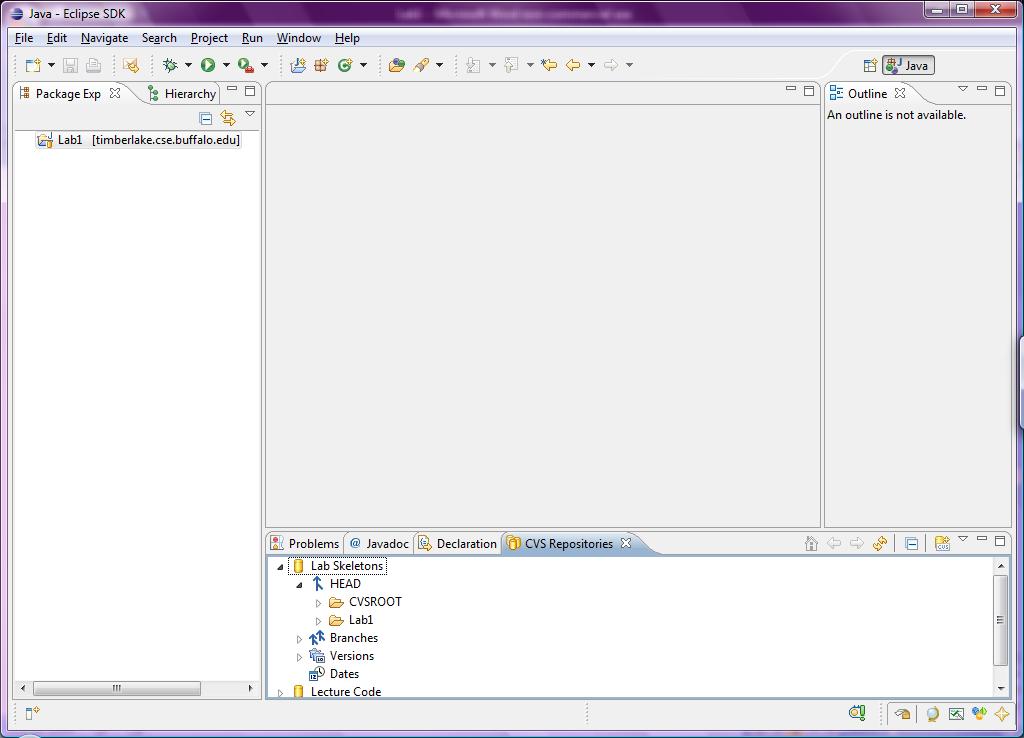Select the Java perspective button
1024x738 pixels.
[x=908, y=65]
